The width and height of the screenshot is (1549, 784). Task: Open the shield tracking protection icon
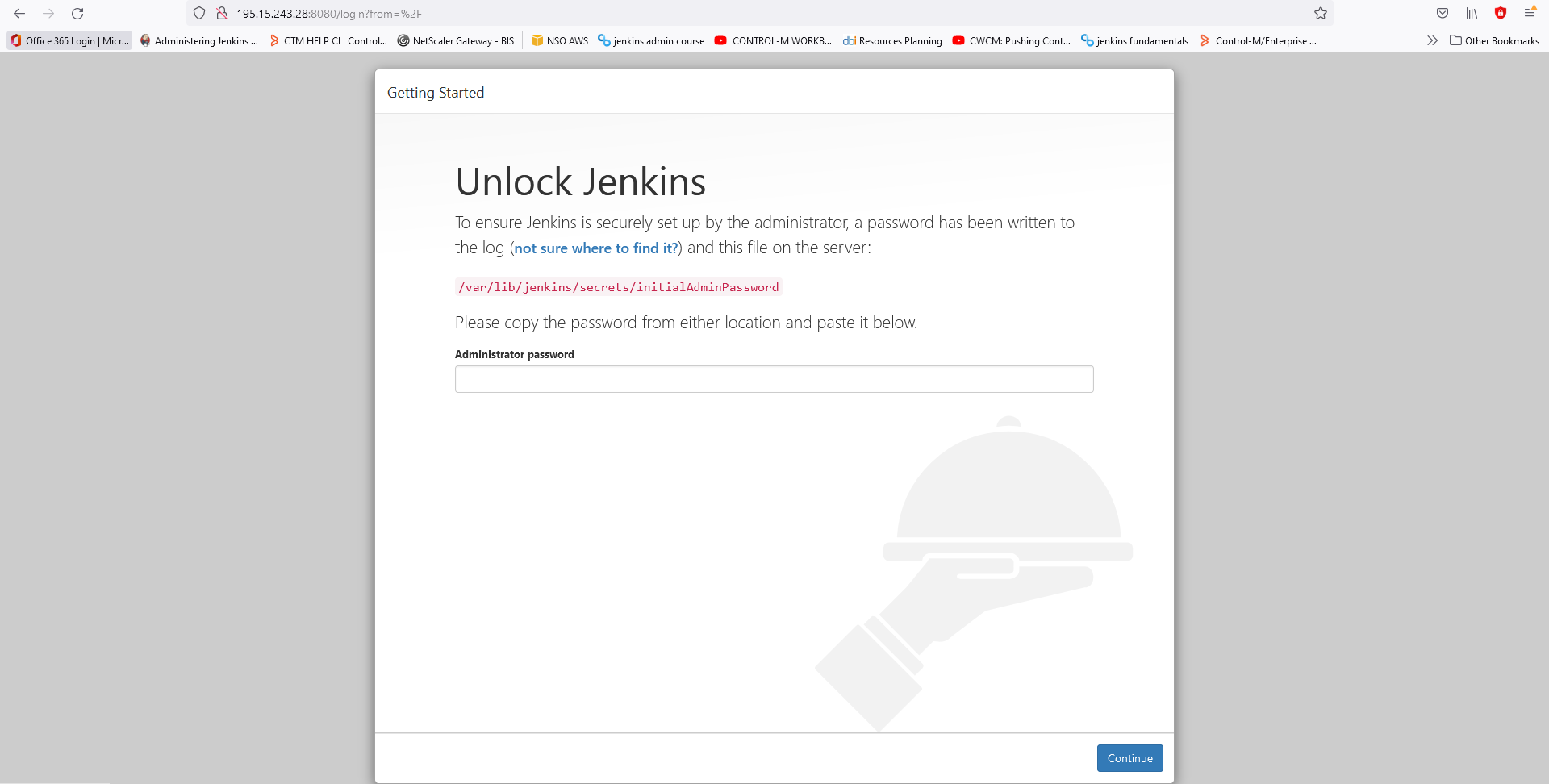[x=199, y=14]
